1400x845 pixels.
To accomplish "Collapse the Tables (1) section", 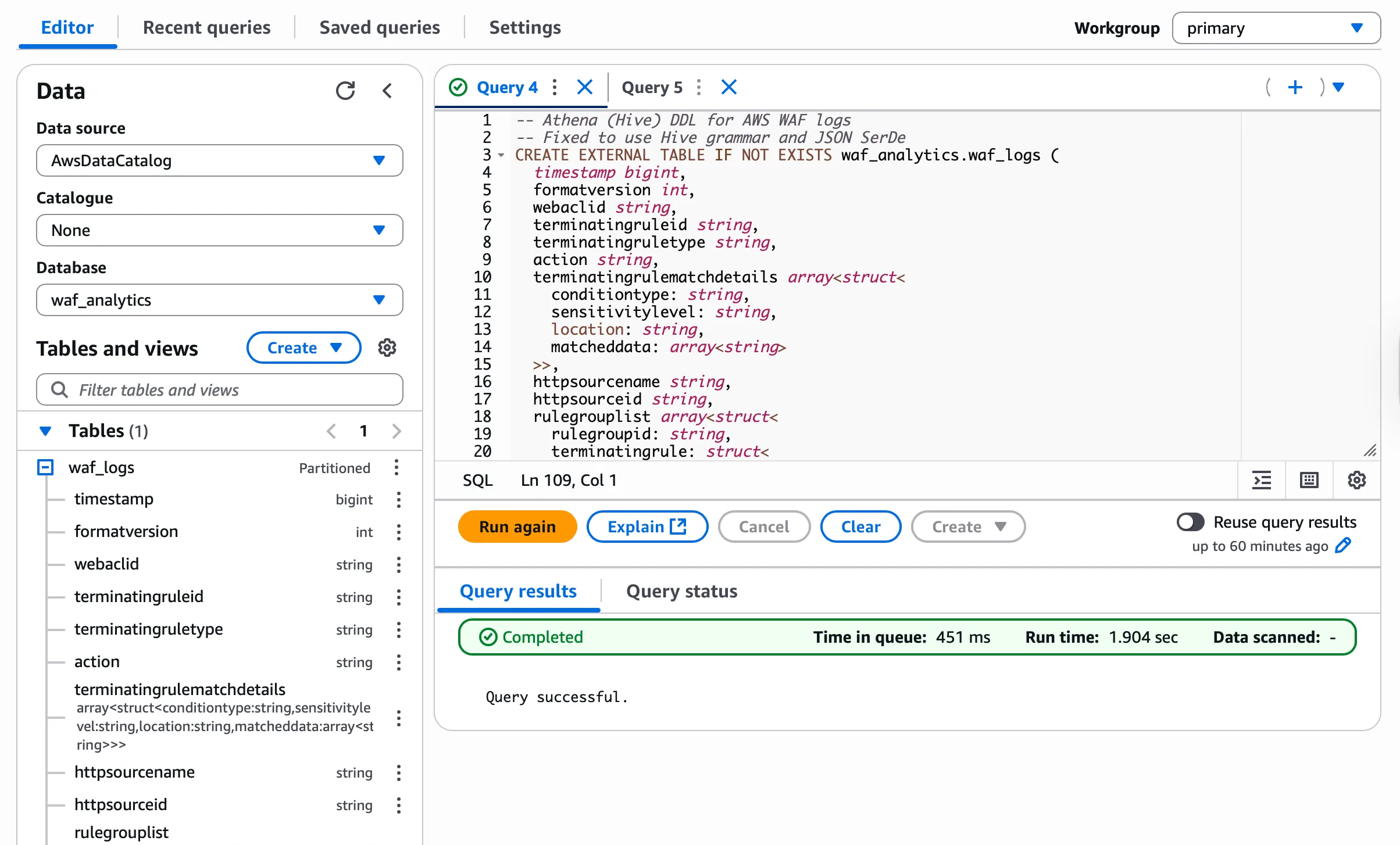I will [45, 431].
